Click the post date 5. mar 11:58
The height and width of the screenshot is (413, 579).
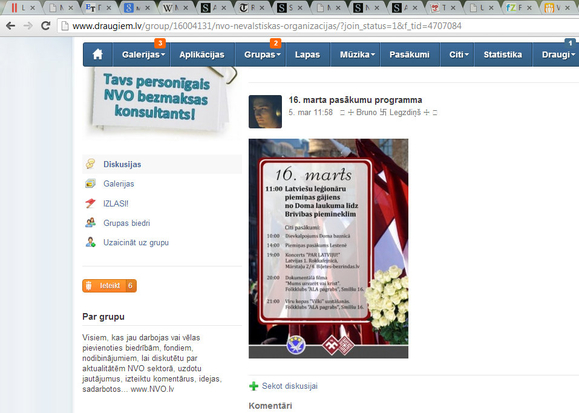pos(311,112)
